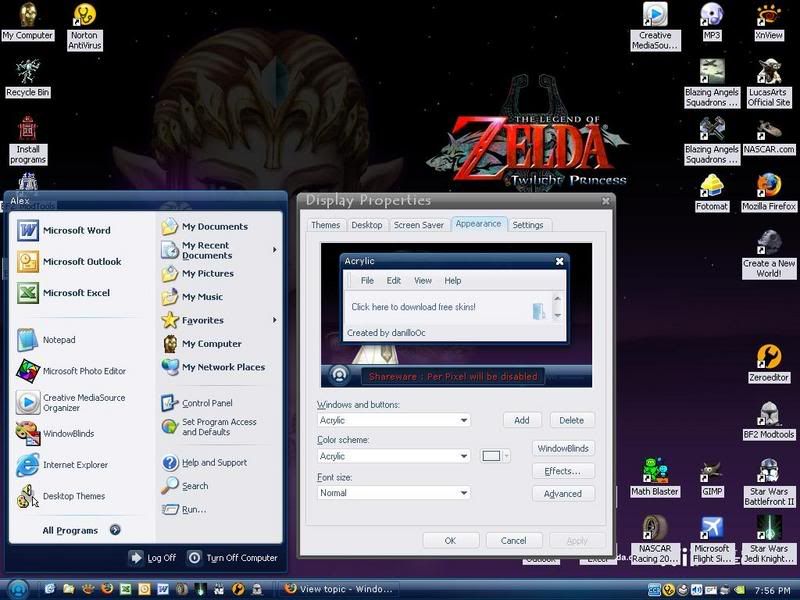800x600 pixels.
Task: Select Recycle Bin desktop icon
Action: [x=28, y=79]
